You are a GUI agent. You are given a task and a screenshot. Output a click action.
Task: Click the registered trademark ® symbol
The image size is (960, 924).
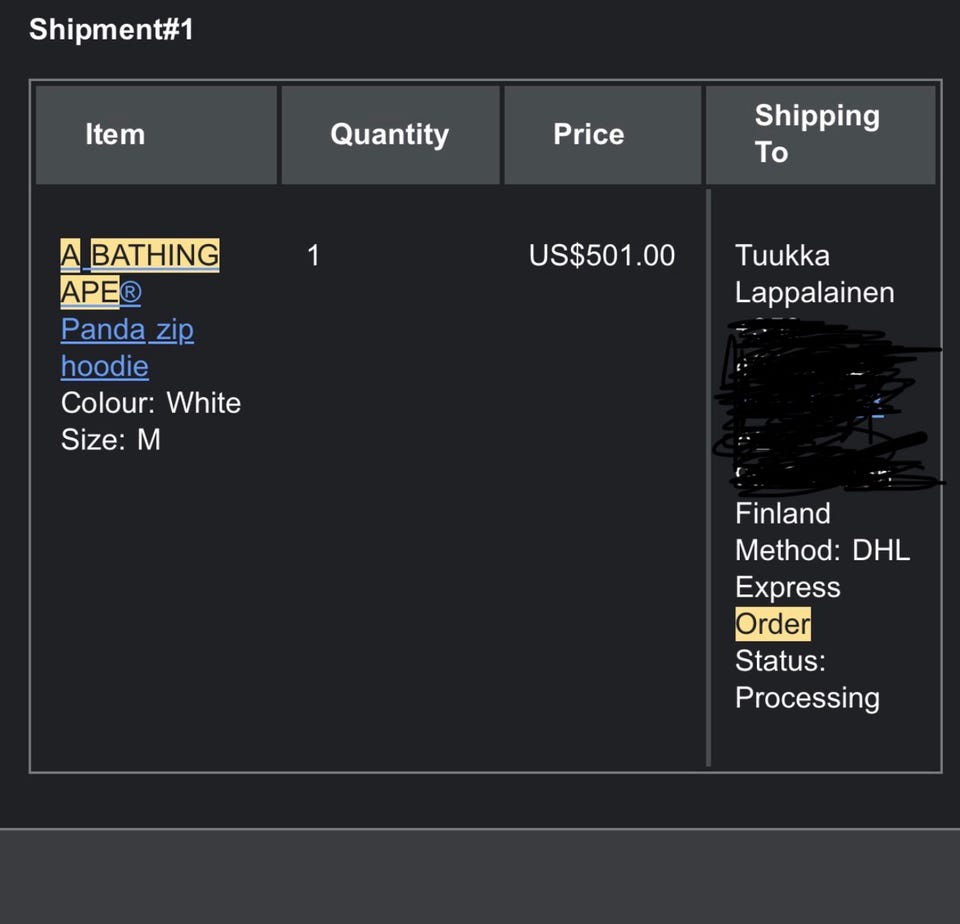click(x=130, y=292)
